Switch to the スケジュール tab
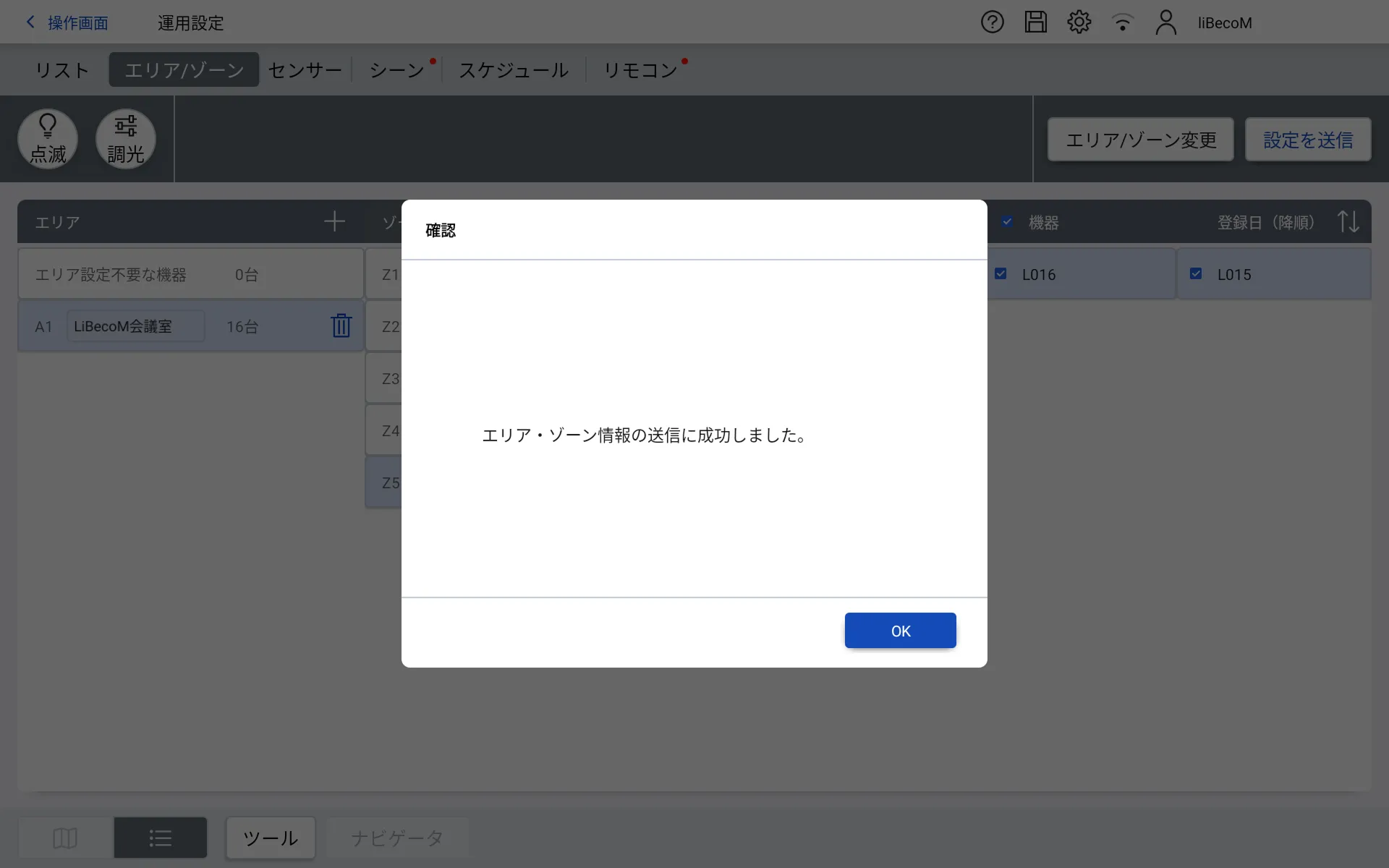This screenshot has height=868, width=1389. [514, 70]
